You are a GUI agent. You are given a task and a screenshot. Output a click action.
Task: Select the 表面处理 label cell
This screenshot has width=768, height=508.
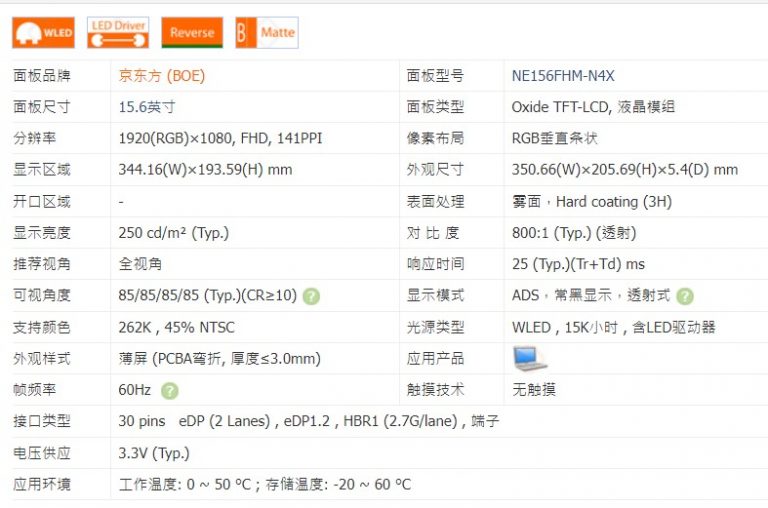click(x=435, y=202)
